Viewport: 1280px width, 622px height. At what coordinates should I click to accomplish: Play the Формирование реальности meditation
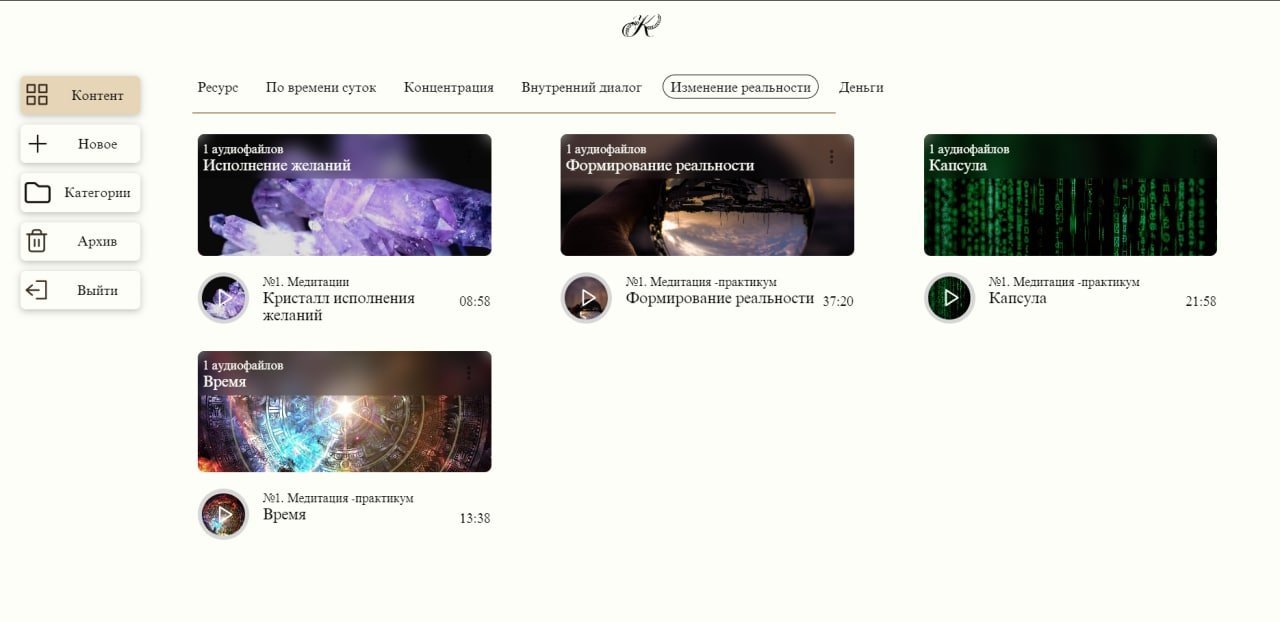(x=586, y=298)
